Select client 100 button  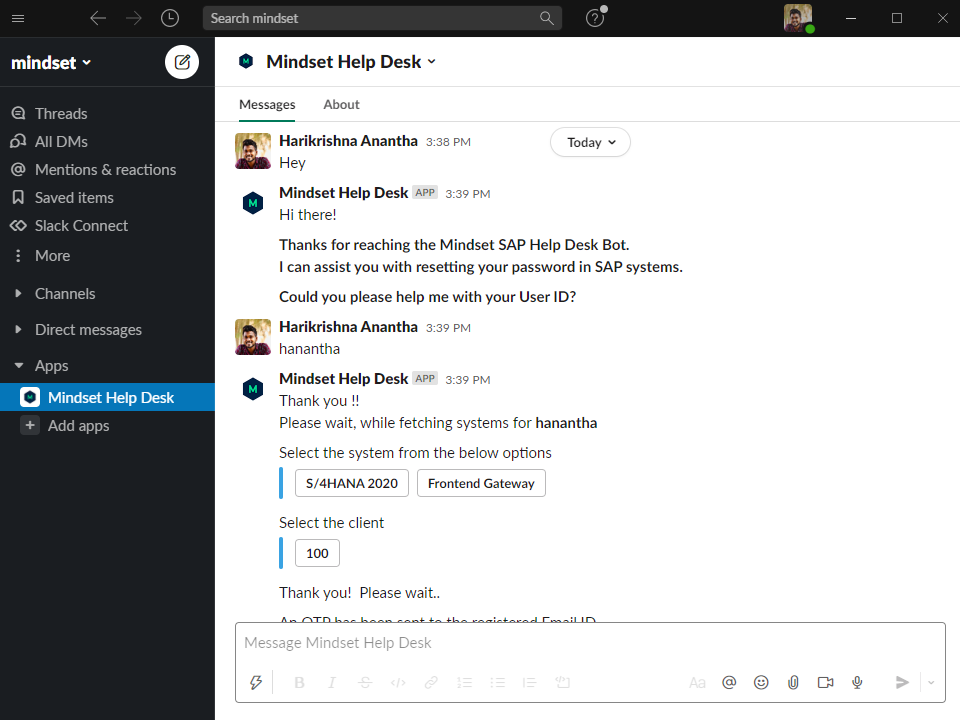(317, 553)
